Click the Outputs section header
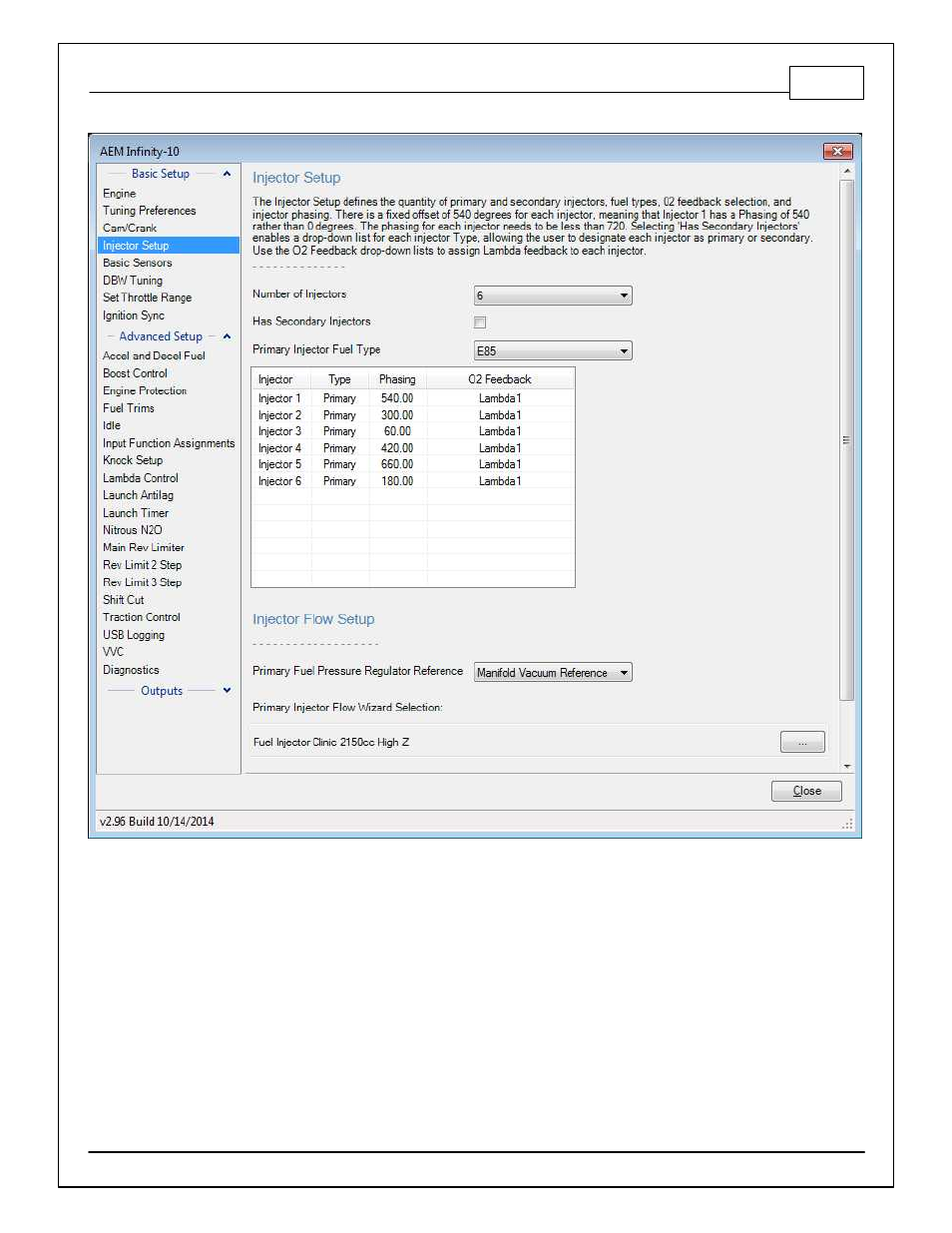Image resolution: width=952 pixels, height=1233 pixels. [x=162, y=691]
